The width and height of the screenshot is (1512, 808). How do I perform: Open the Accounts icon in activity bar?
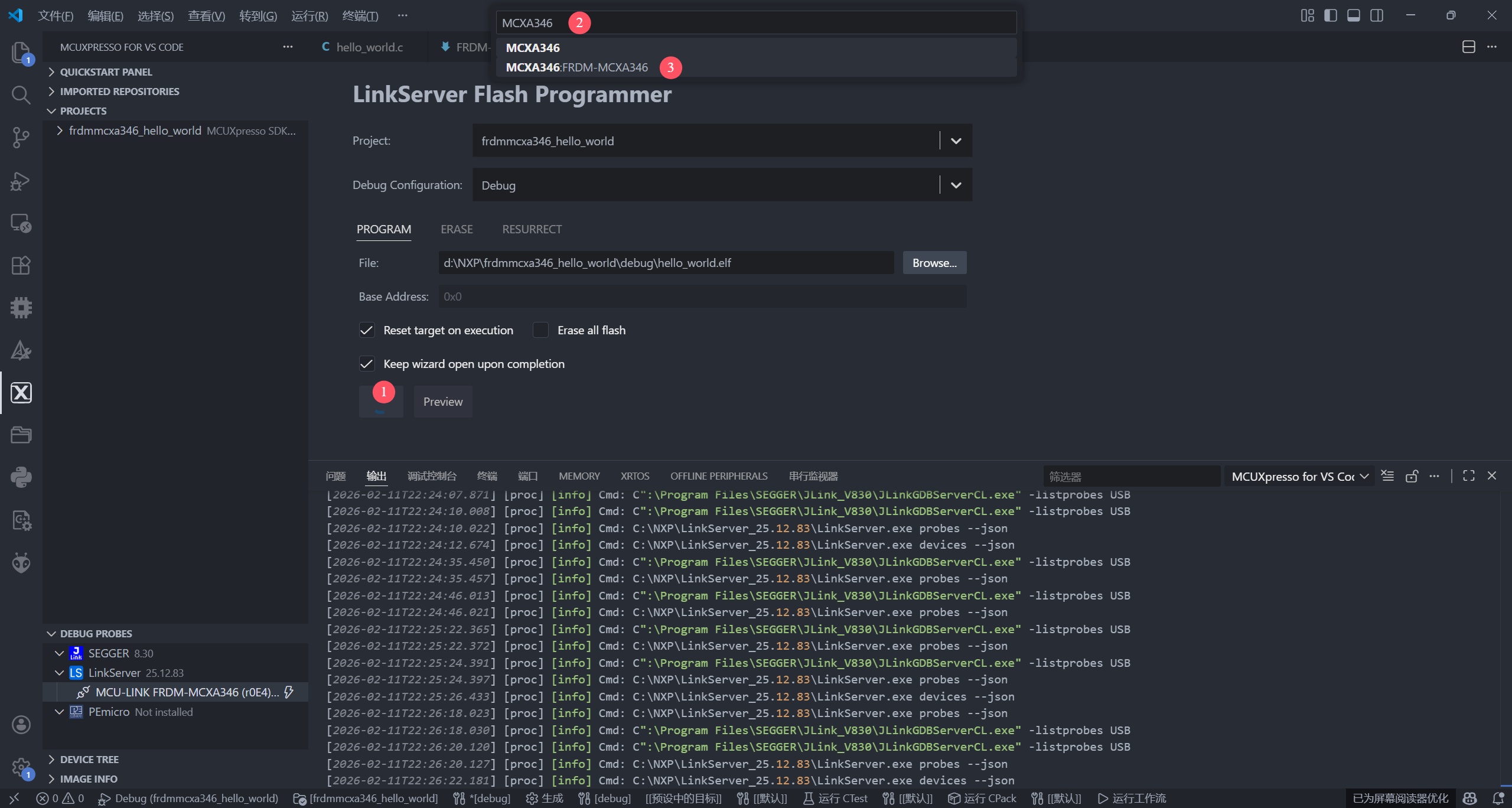pos(21,725)
